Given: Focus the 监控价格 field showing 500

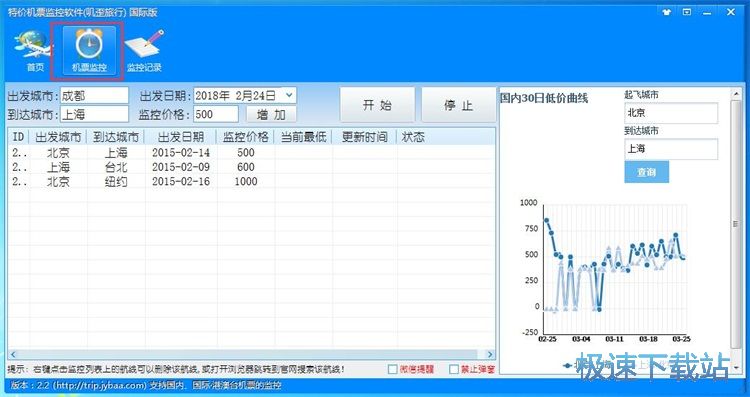Looking at the screenshot, I should click(216, 114).
